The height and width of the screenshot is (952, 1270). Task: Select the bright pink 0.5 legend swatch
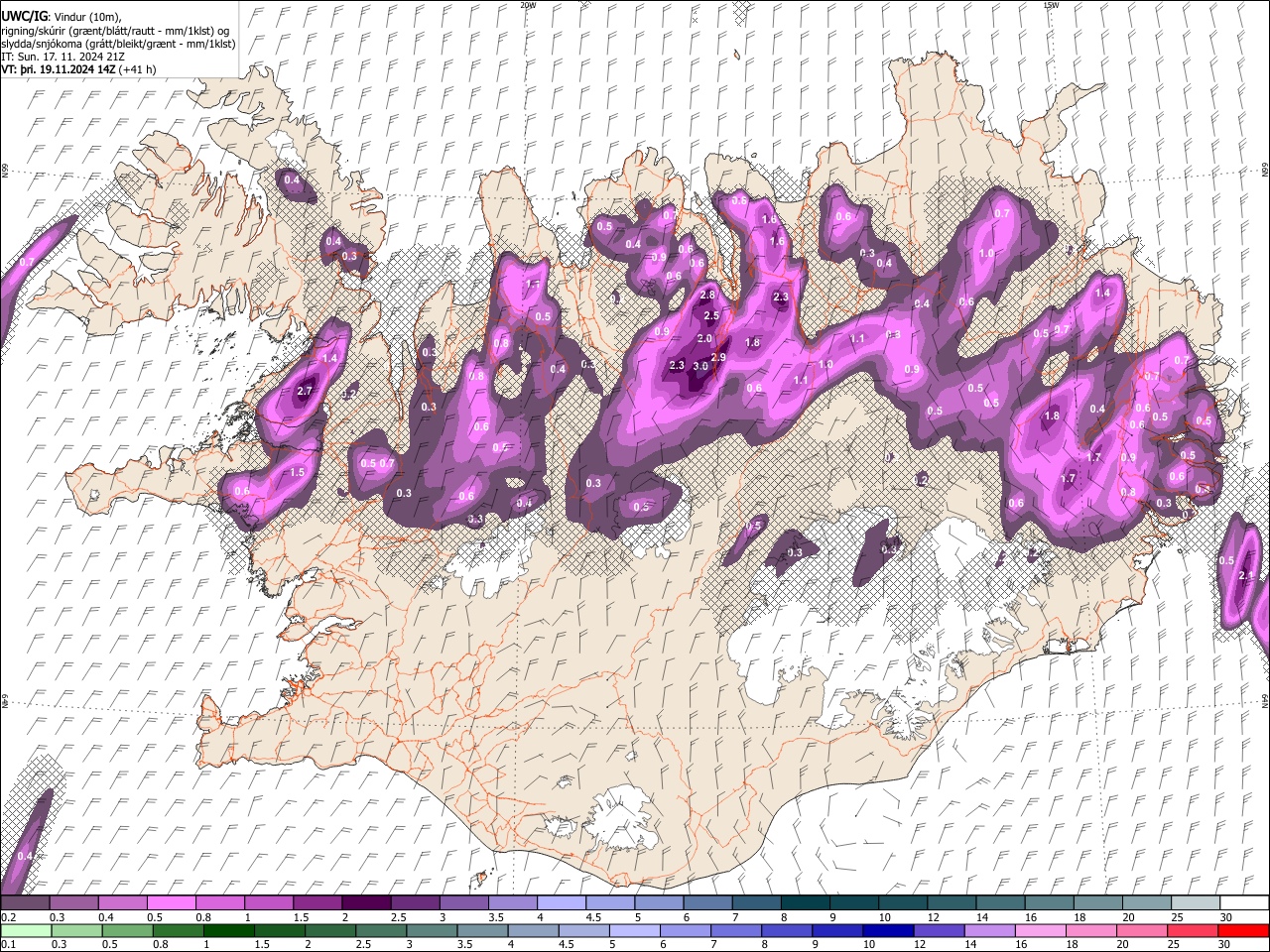pyautogui.click(x=171, y=902)
